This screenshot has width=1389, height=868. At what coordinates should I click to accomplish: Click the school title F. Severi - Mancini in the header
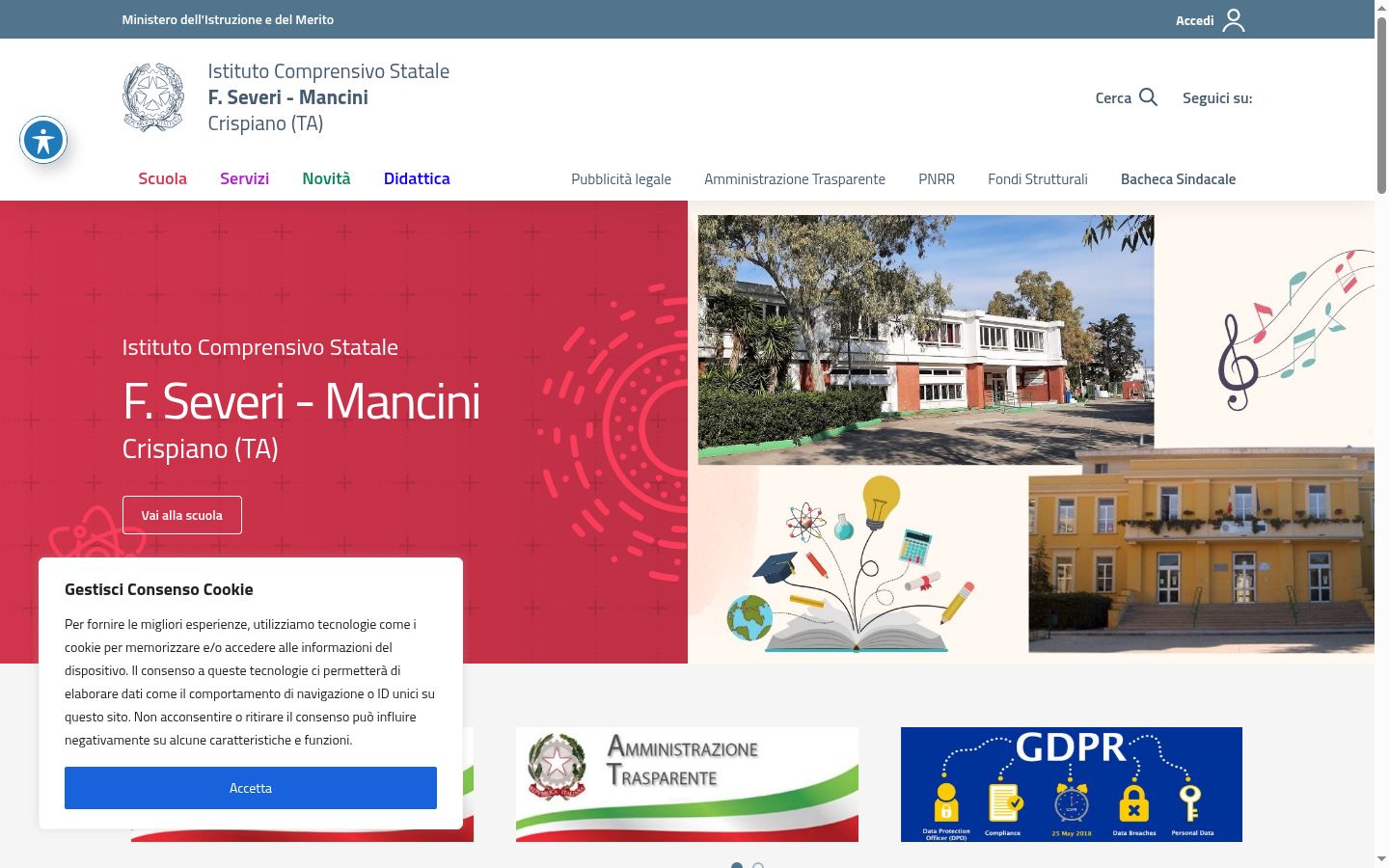(x=287, y=97)
